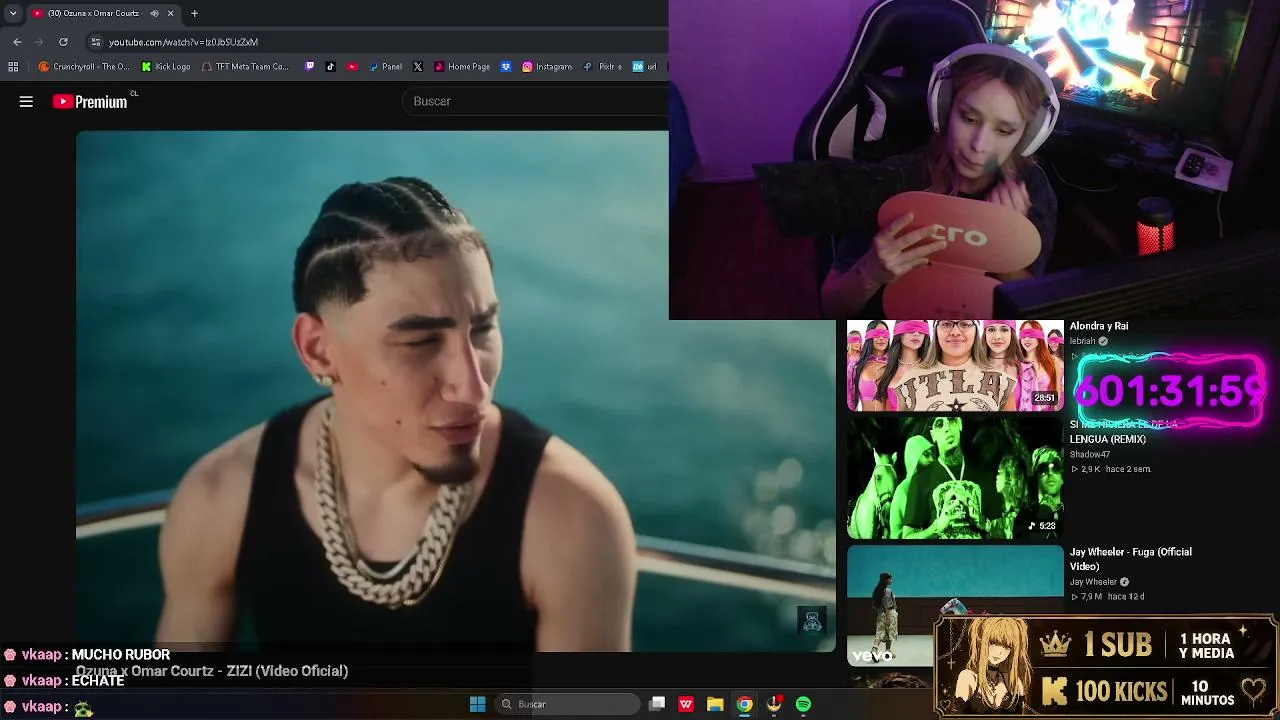Expand the Chrome tab search dropdown

coord(13,13)
